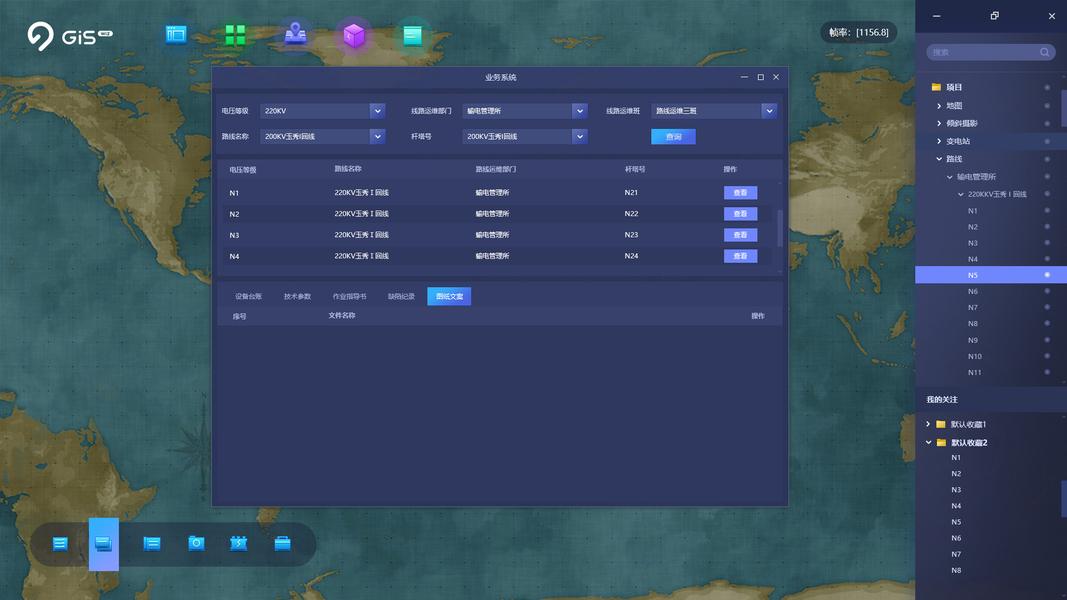
Task: Click the search magnifier icon in side panel
Action: pyautogui.click(x=1045, y=52)
